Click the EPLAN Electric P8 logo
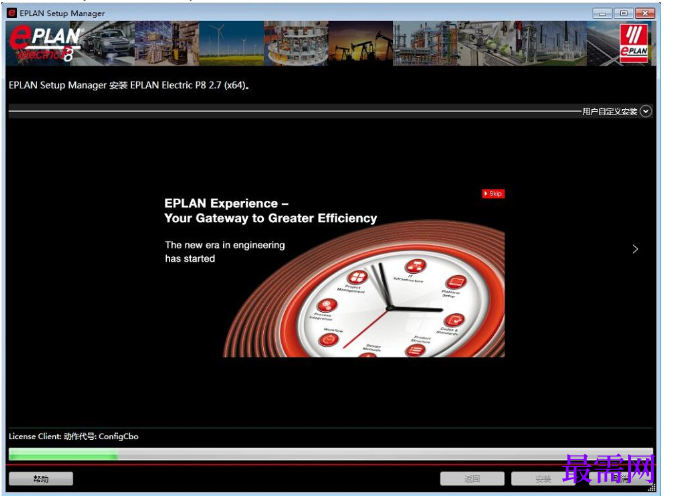The image size is (674, 500). [x=45, y=43]
